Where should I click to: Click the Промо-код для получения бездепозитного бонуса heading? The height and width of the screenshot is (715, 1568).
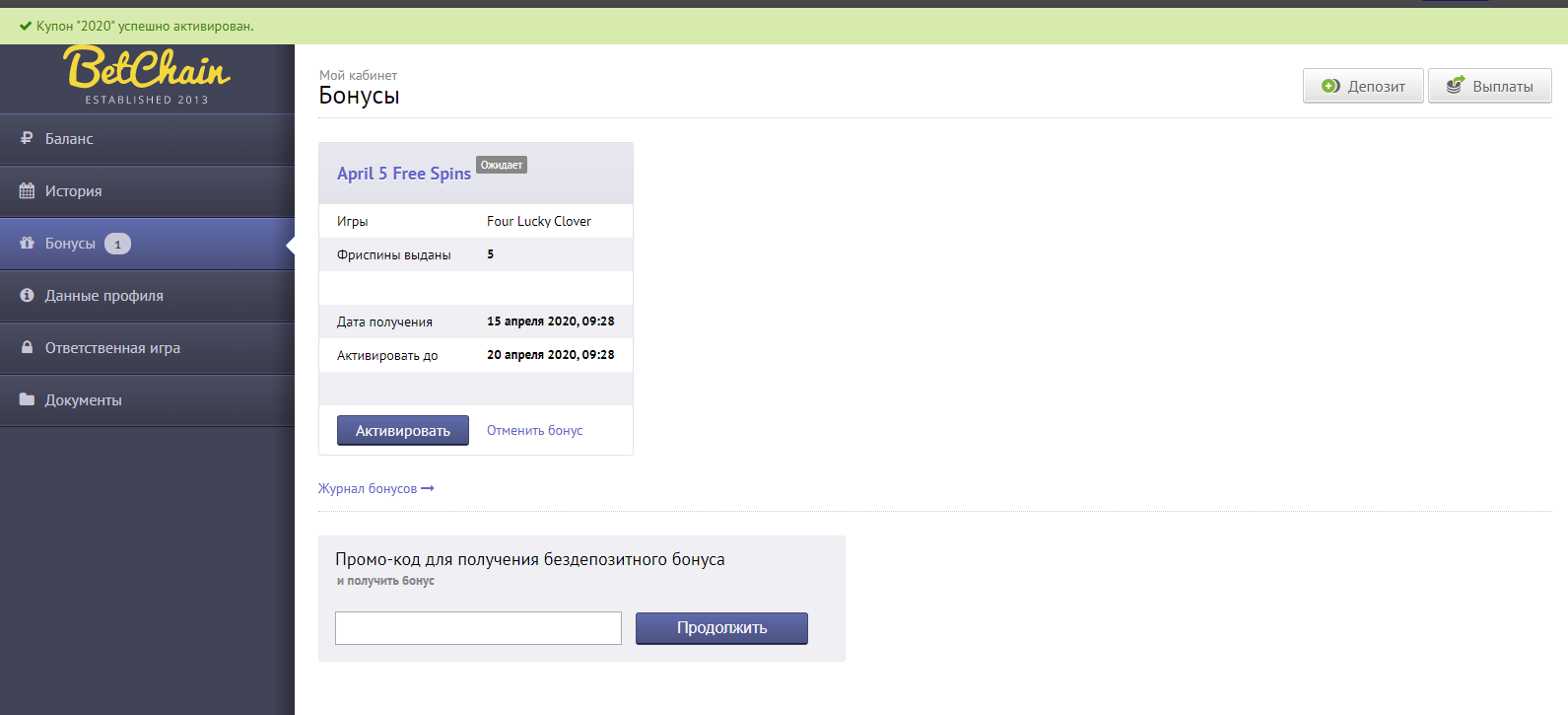click(x=530, y=559)
